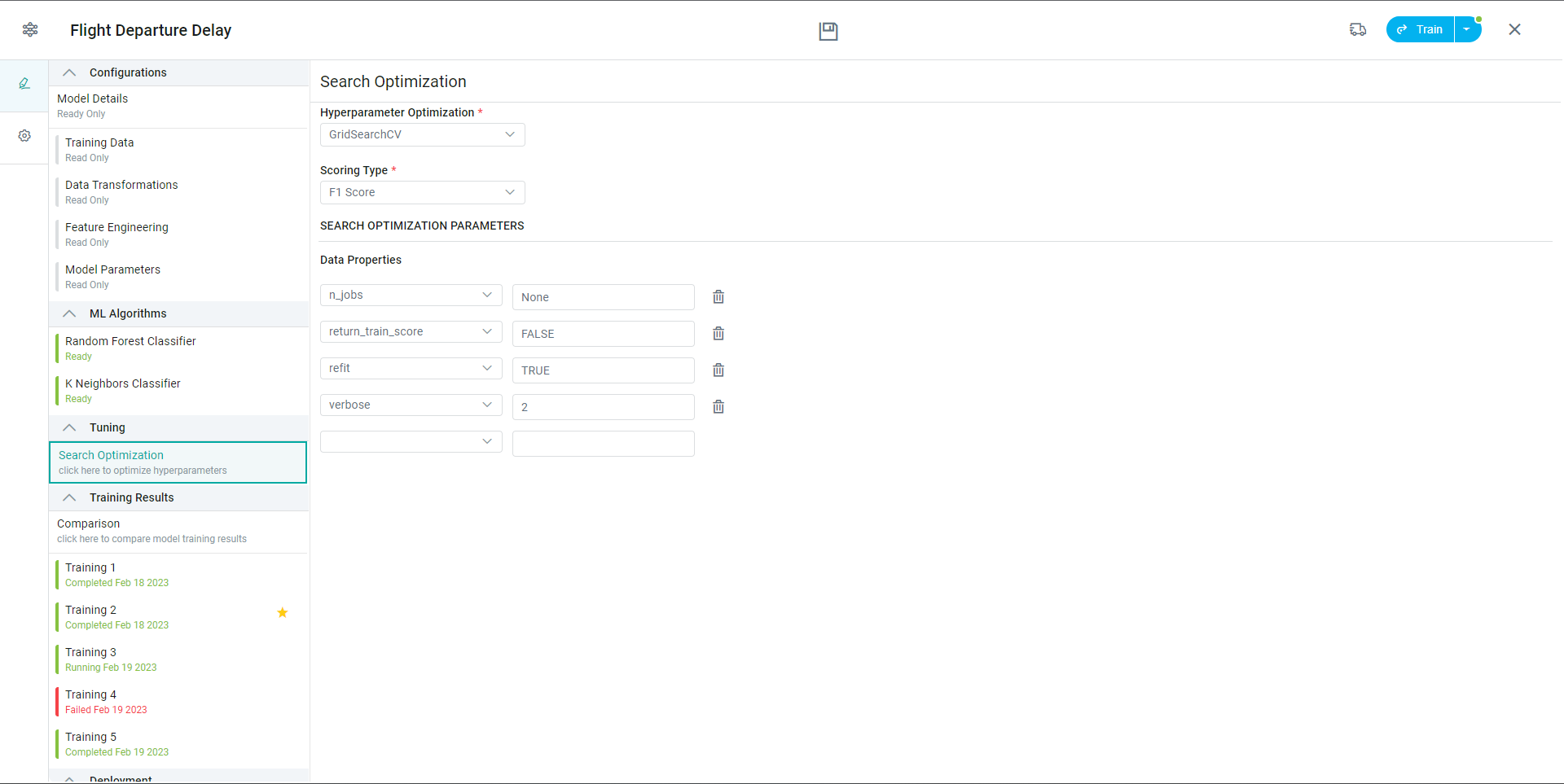Delete the return_train_score parameter row

718,334
